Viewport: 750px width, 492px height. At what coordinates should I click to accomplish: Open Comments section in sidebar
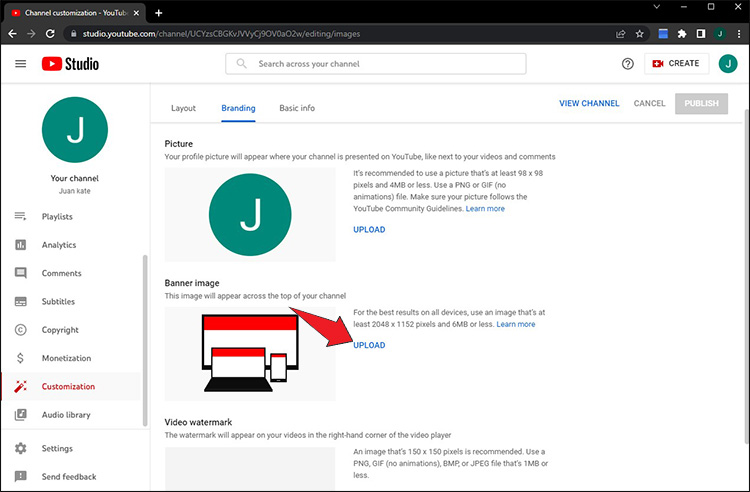61,273
